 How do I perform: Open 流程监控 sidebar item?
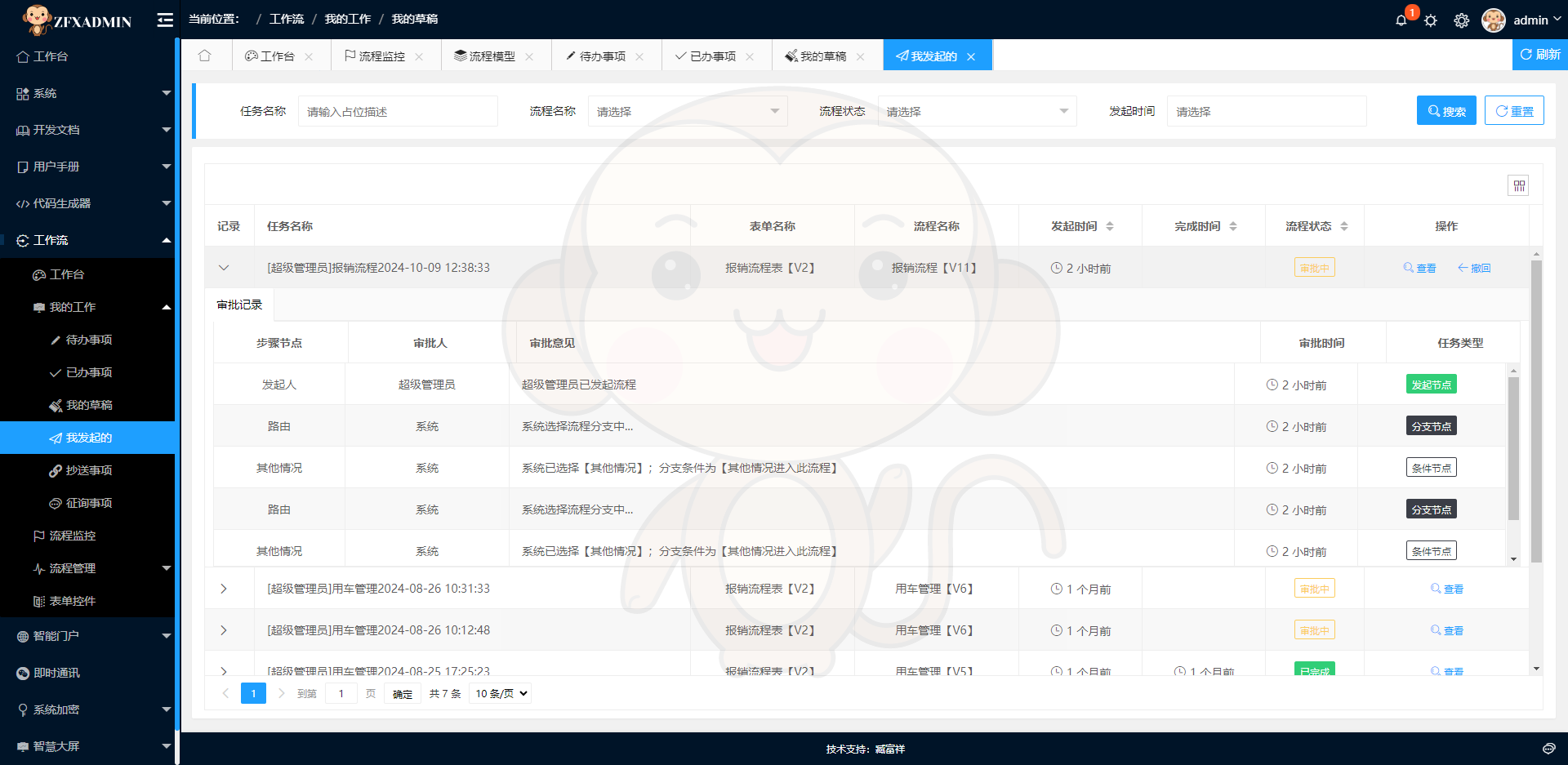pos(87,536)
